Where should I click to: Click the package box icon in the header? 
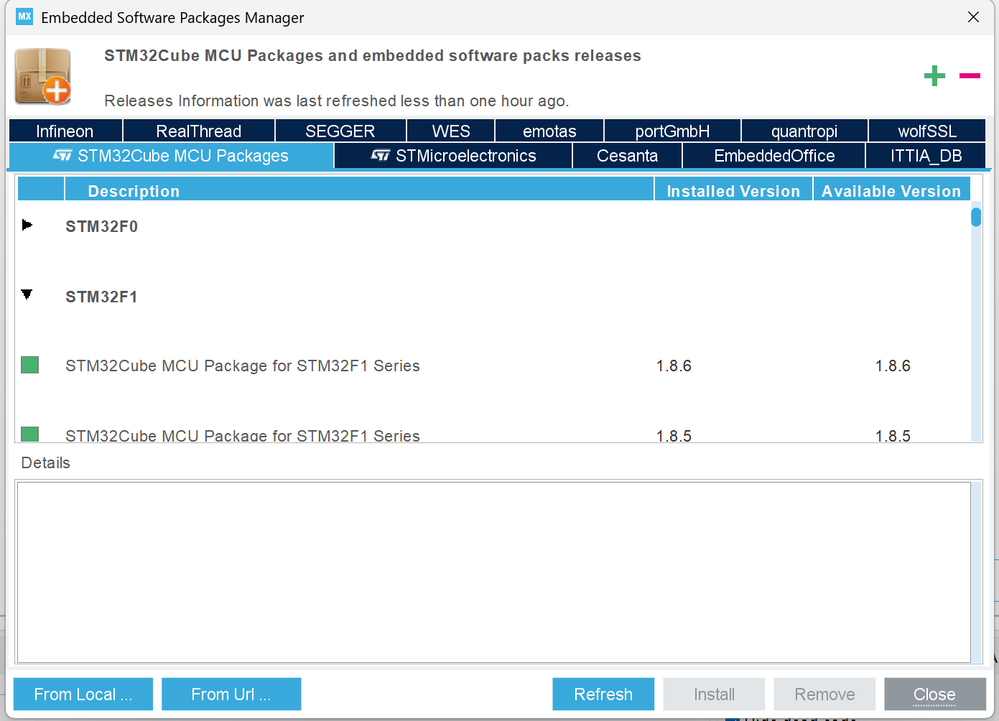(43, 76)
